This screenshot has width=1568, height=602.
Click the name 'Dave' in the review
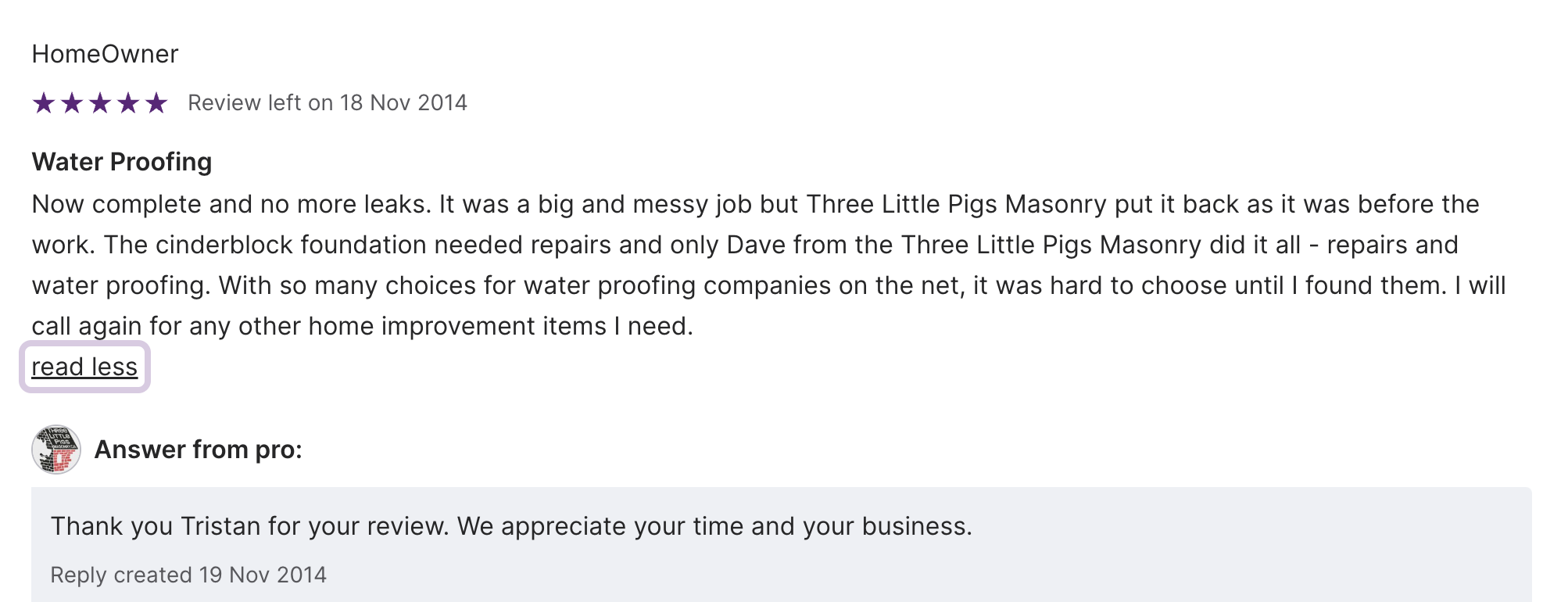[756, 245]
